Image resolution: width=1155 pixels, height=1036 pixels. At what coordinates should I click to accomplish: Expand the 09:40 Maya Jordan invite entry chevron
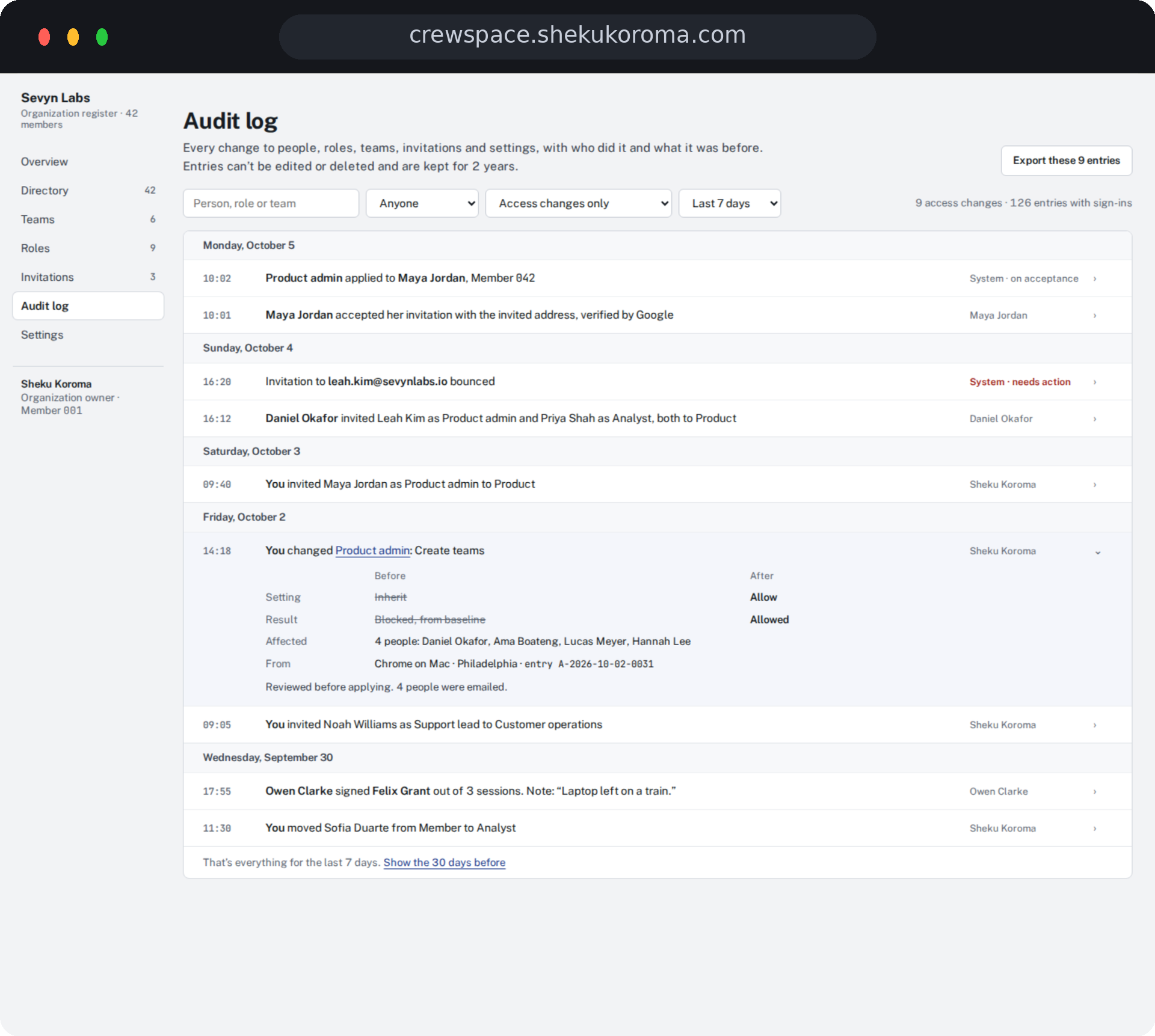pyautogui.click(x=1095, y=485)
